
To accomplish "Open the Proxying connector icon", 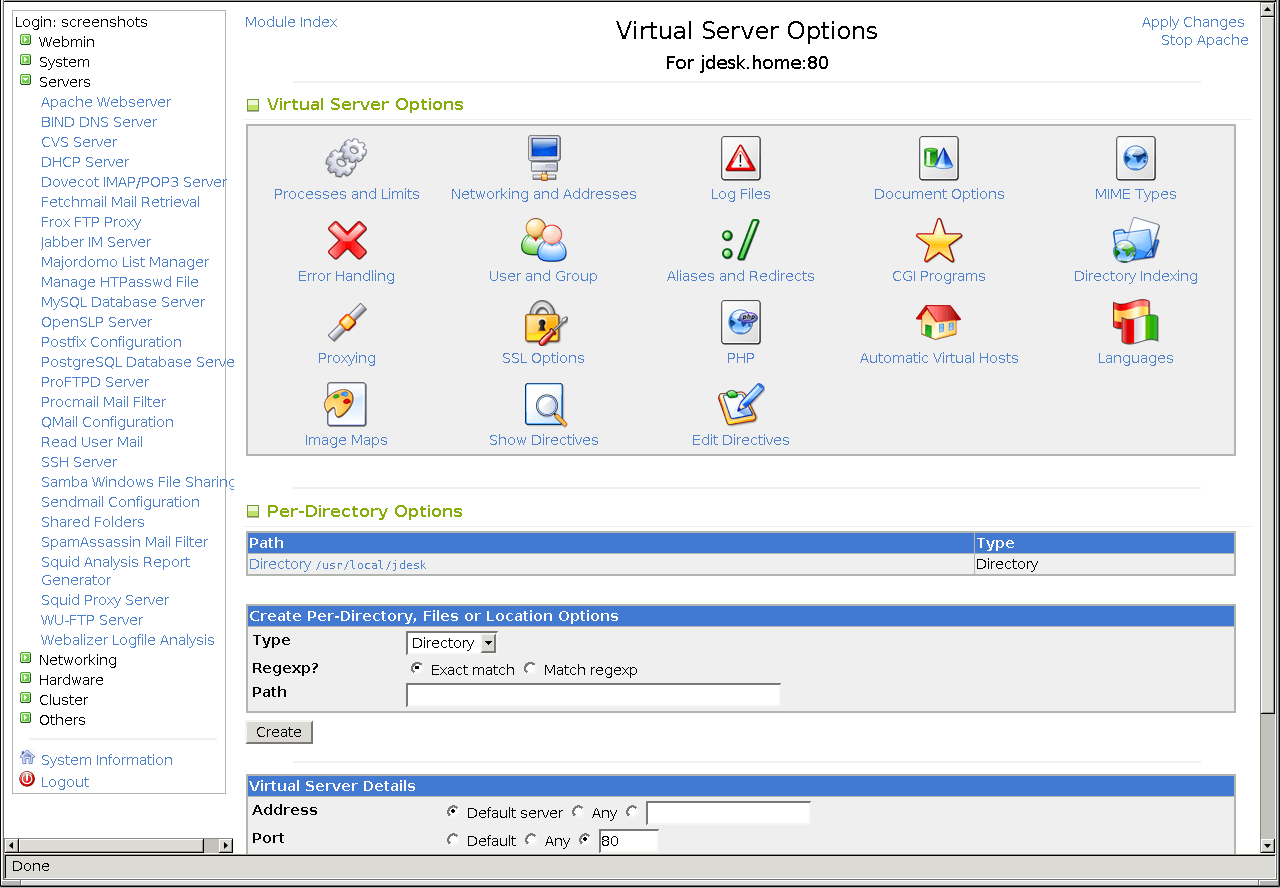I will pyautogui.click(x=346, y=322).
